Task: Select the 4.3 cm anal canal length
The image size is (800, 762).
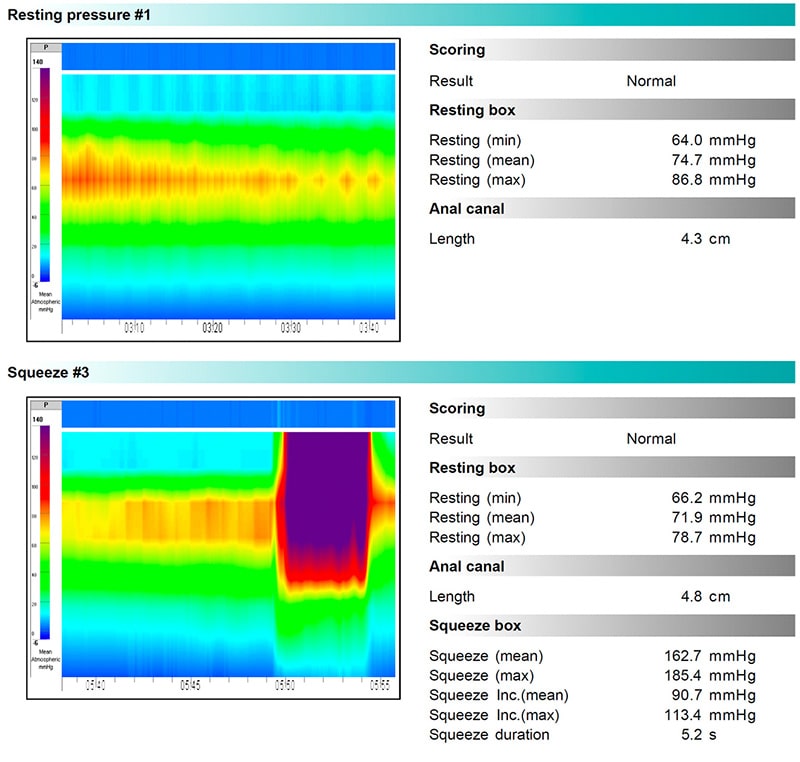Action: pyautogui.click(x=705, y=239)
